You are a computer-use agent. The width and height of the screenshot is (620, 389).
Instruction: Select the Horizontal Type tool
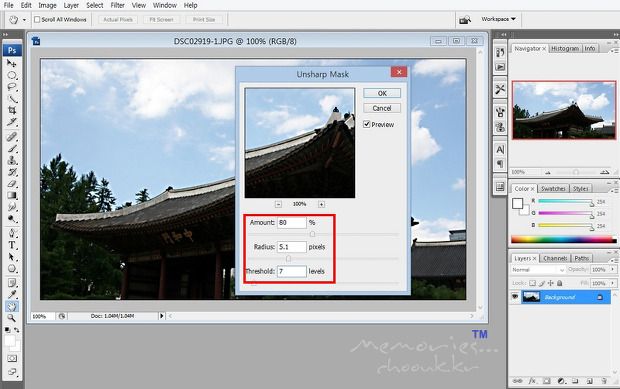pos(12,245)
